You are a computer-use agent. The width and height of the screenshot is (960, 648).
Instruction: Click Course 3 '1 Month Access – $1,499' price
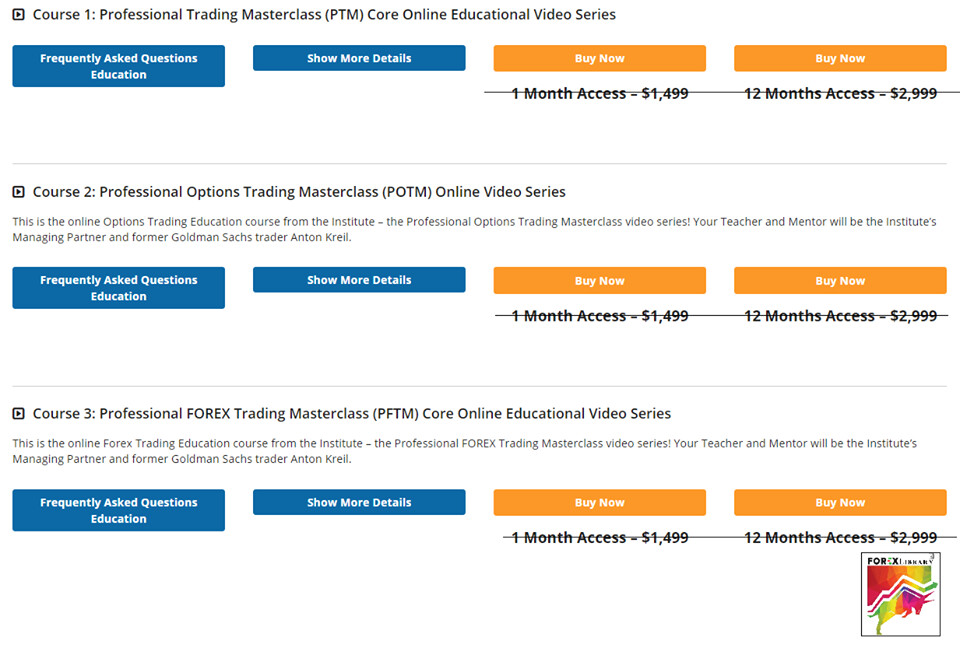click(x=599, y=538)
